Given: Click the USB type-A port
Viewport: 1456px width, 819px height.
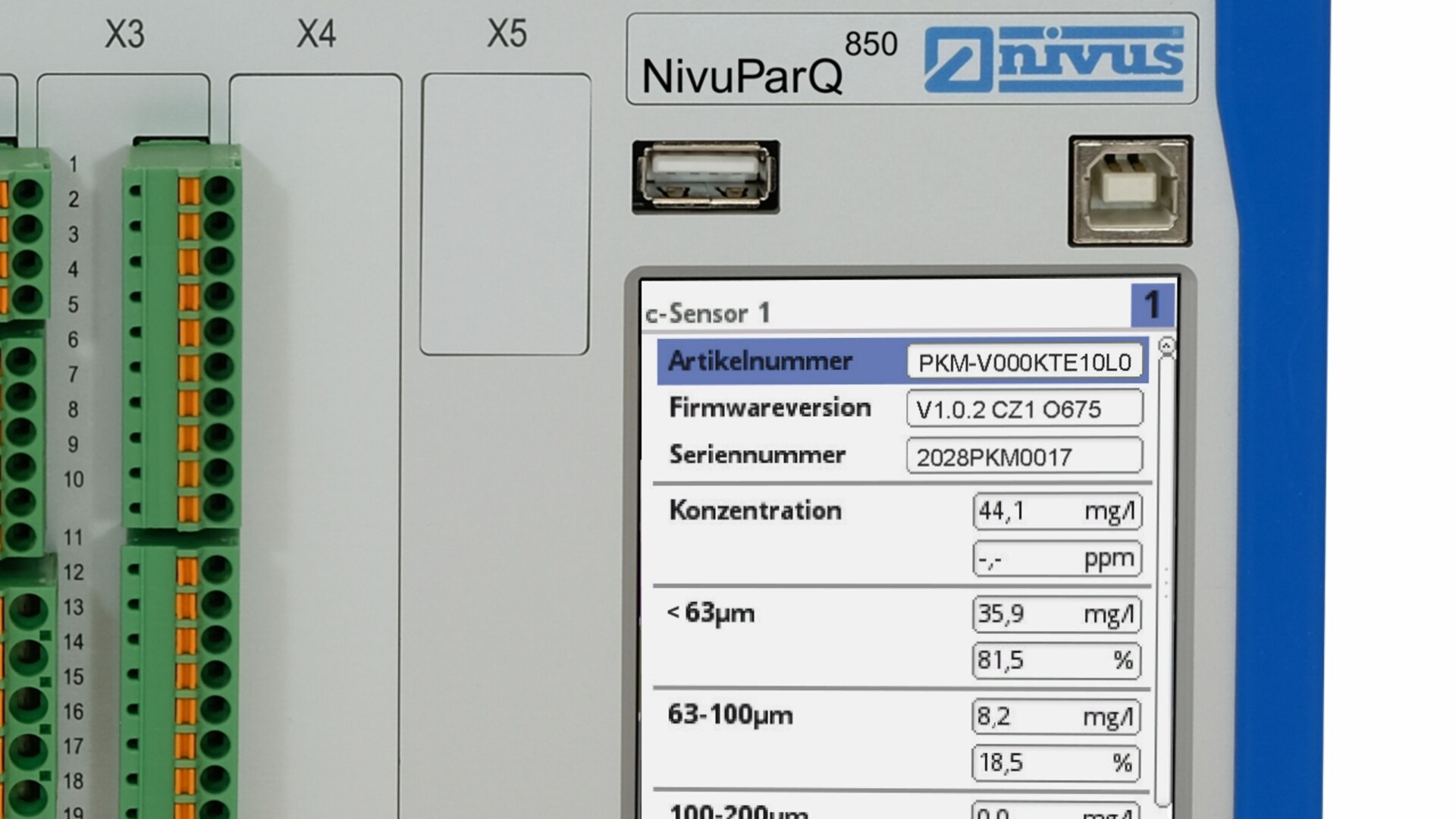Looking at the screenshot, I should point(705,176).
